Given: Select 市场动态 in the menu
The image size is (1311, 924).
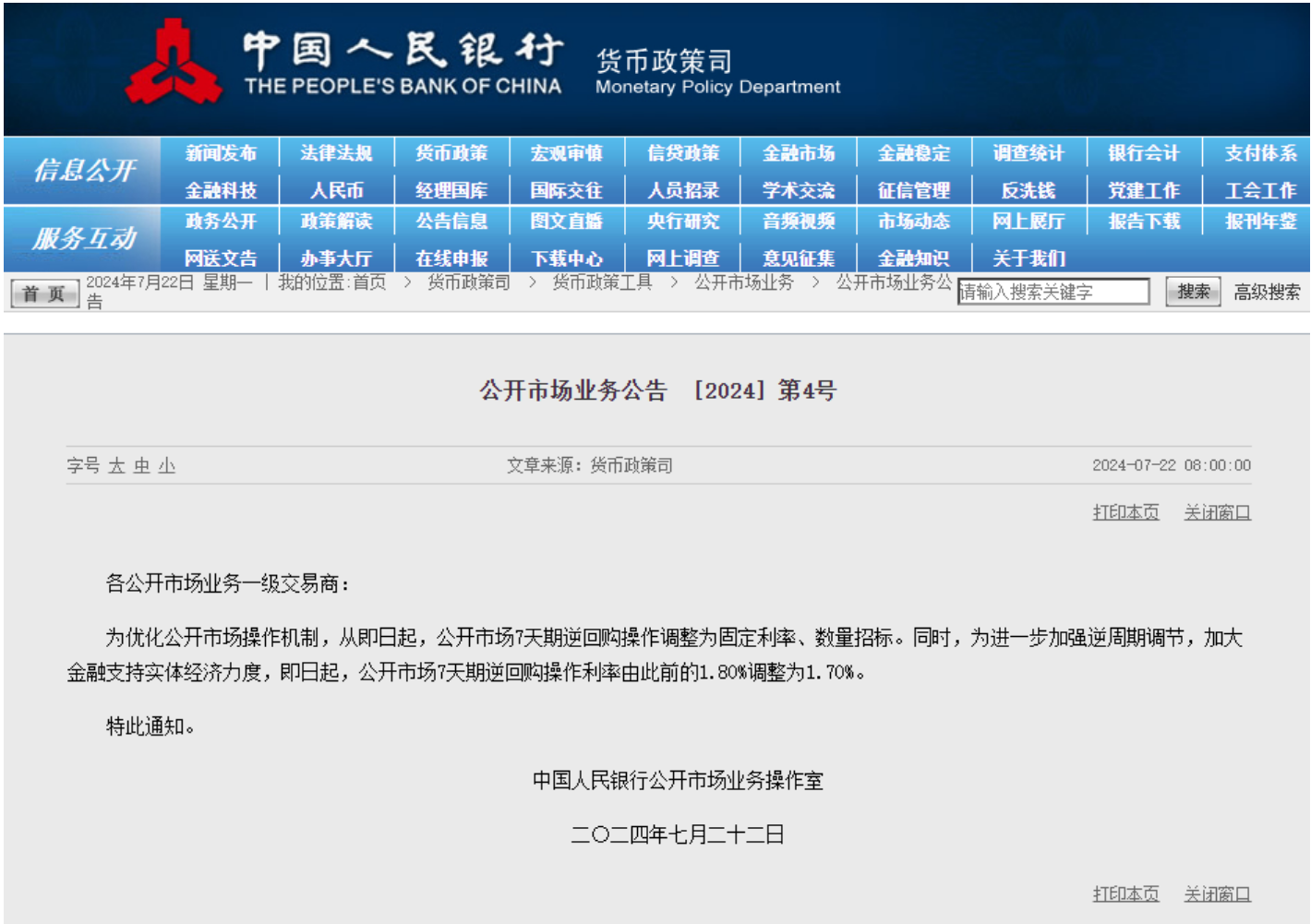Looking at the screenshot, I should 914,222.
